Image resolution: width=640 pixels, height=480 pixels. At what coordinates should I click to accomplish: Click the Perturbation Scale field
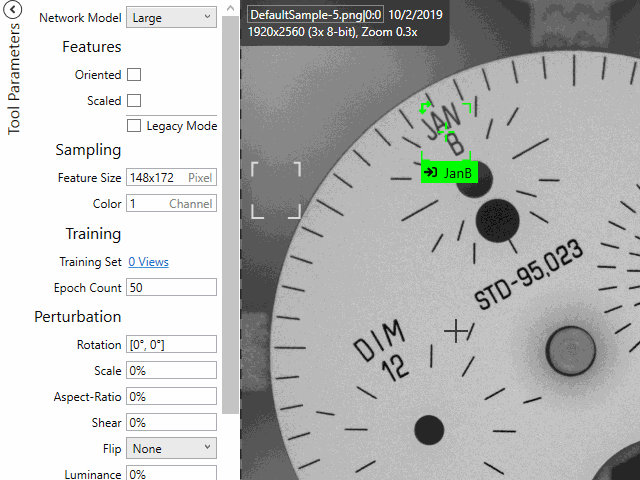click(171, 371)
